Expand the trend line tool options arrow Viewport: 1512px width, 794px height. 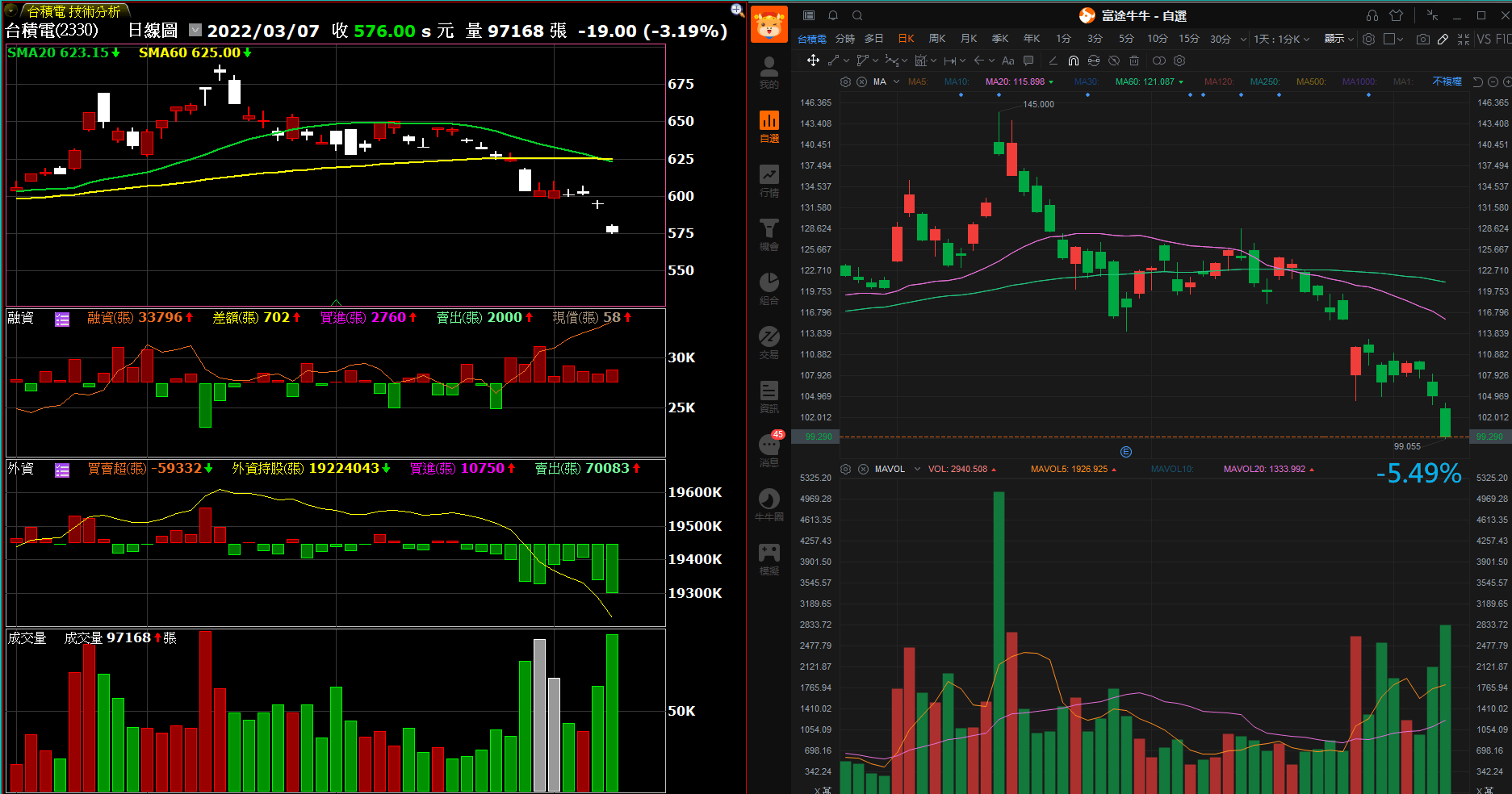846,61
